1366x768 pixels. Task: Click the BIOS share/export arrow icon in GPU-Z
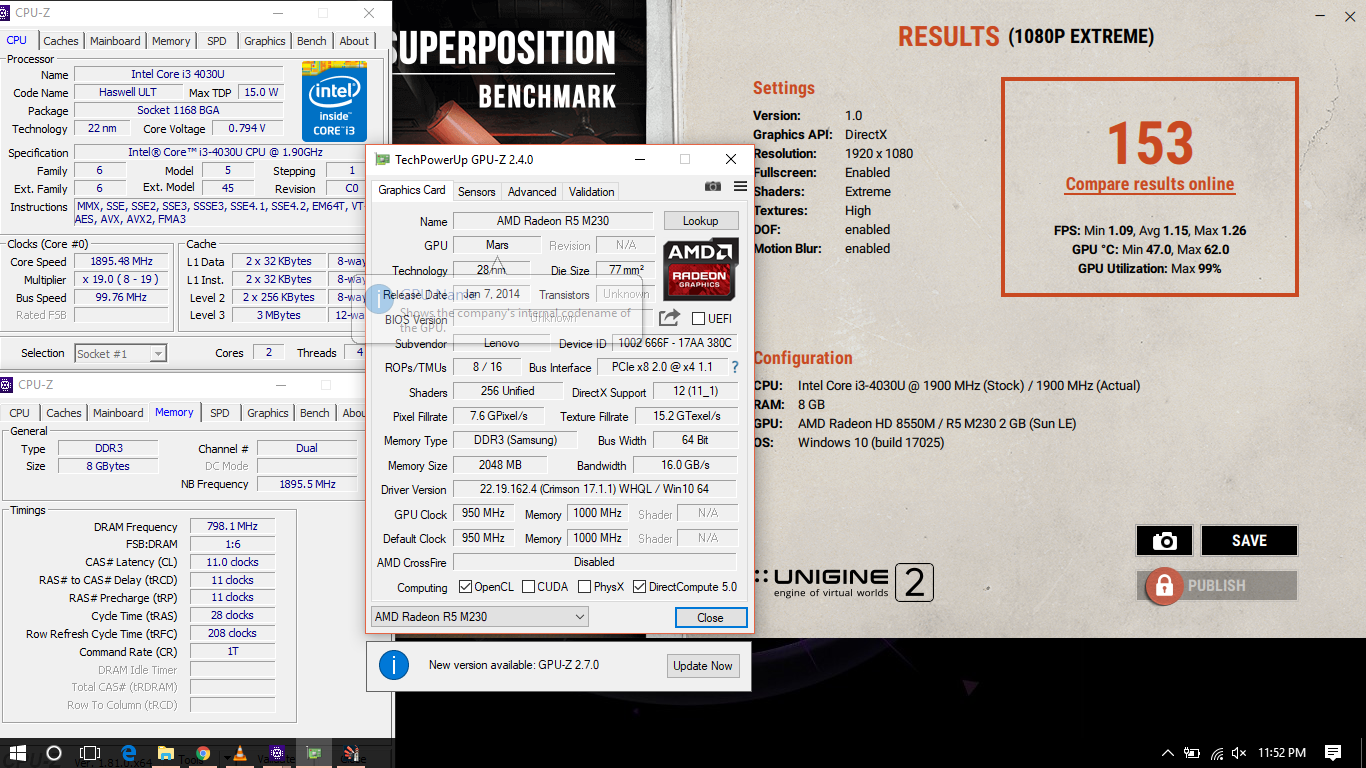pyautogui.click(x=669, y=318)
